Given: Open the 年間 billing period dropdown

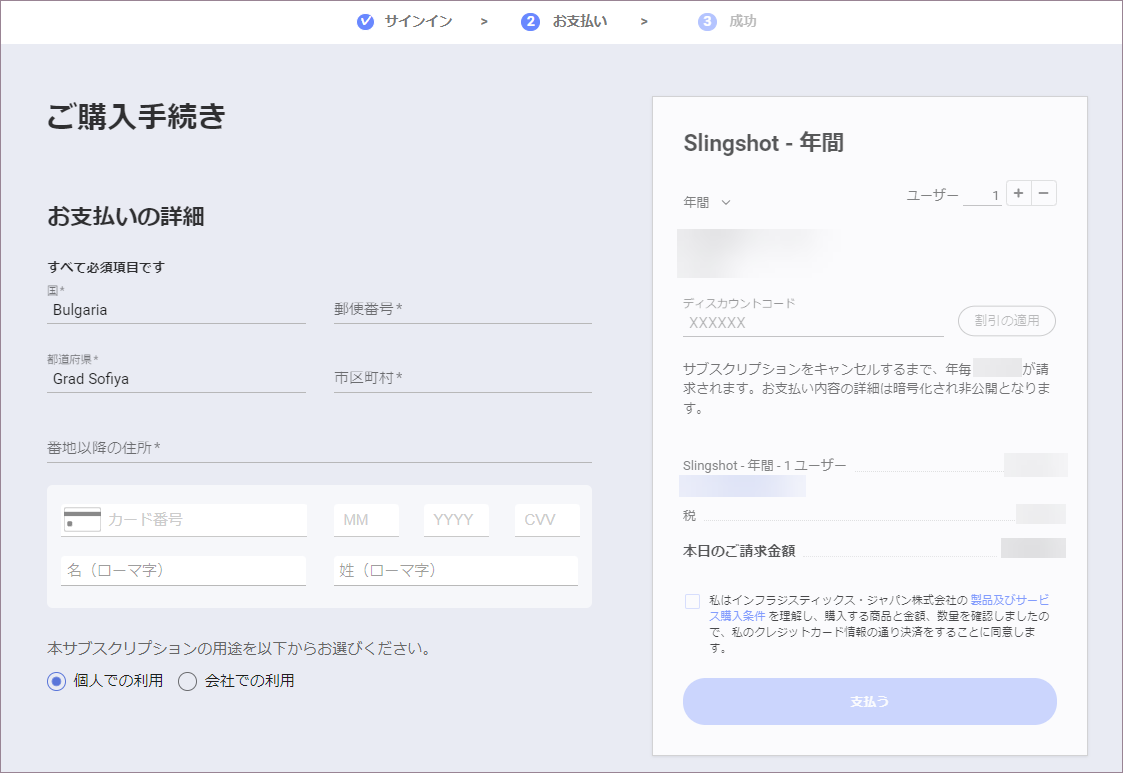Looking at the screenshot, I should (707, 203).
